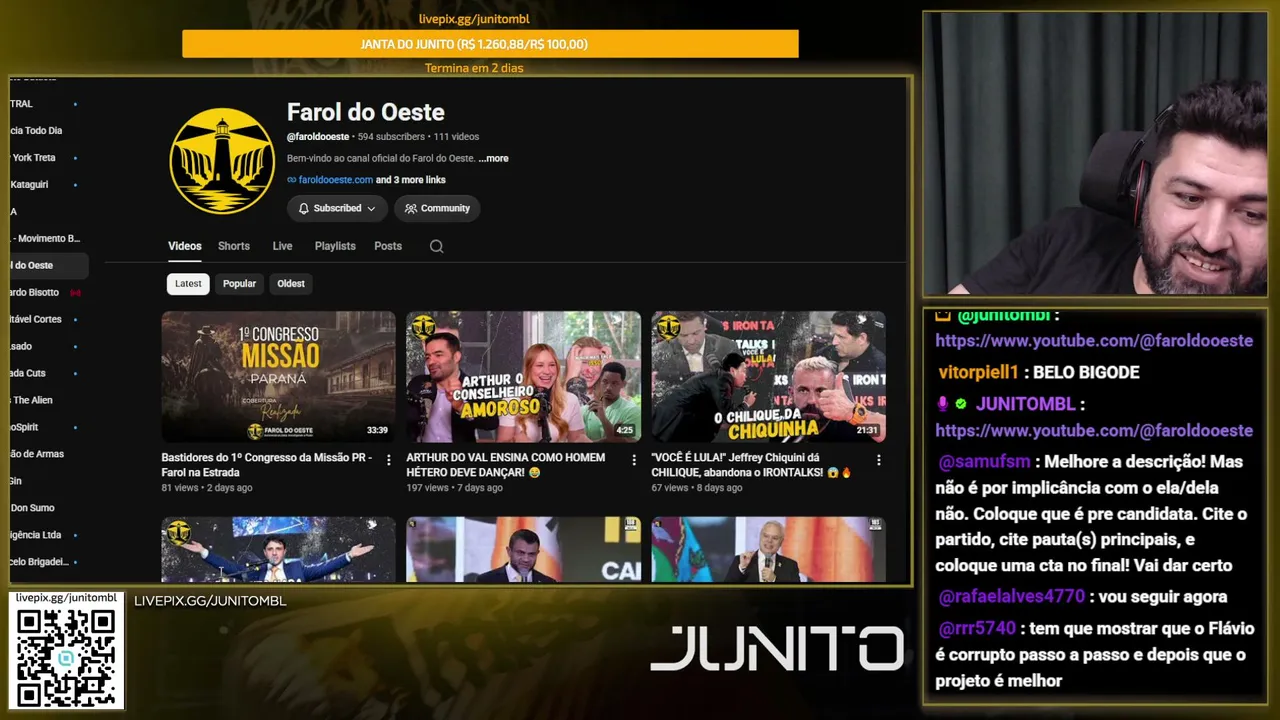This screenshot has width=1280, height=720.
Task: Switch to the Videos tab
Action: click(x=185, y=246)
